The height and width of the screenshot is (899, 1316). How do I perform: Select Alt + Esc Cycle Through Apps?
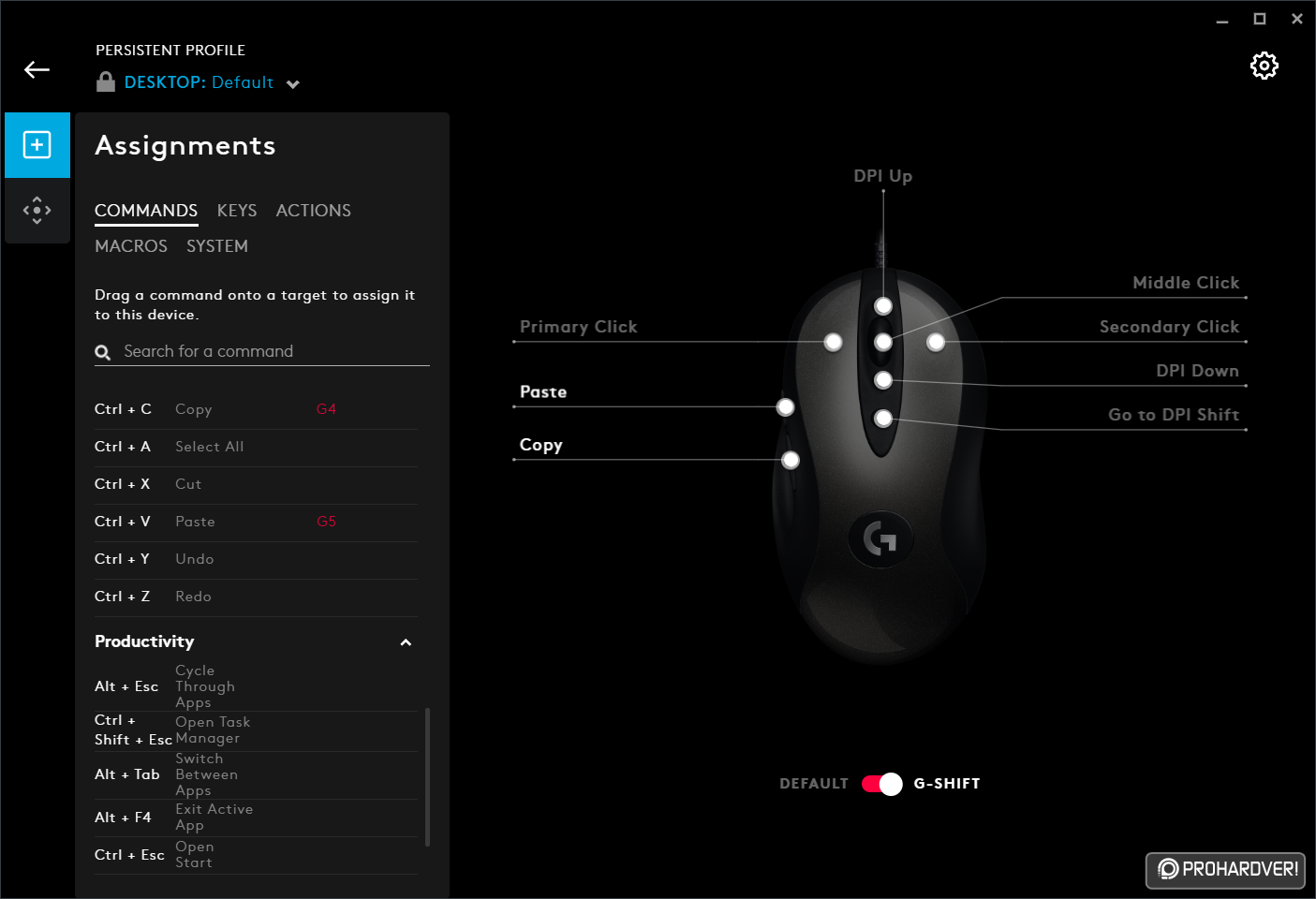[256, 686]
